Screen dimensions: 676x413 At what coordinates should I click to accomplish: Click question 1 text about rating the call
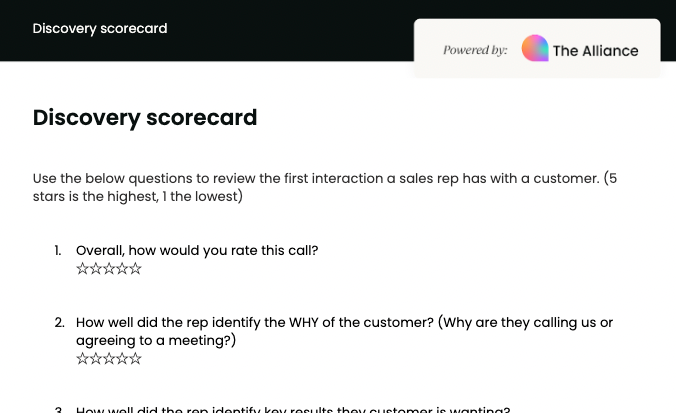pos(197,250)
